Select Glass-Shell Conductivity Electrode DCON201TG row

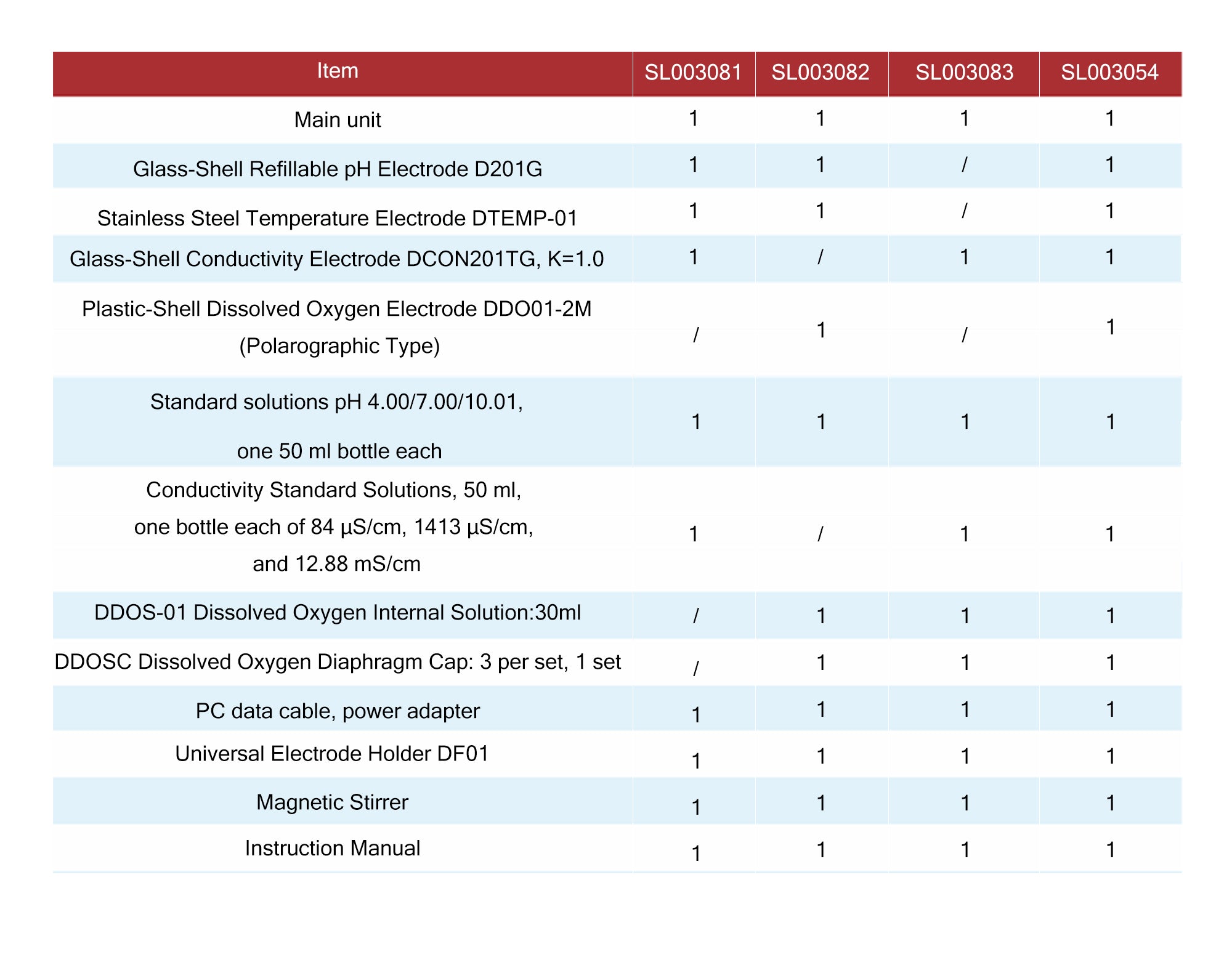(x=337, y=259)
